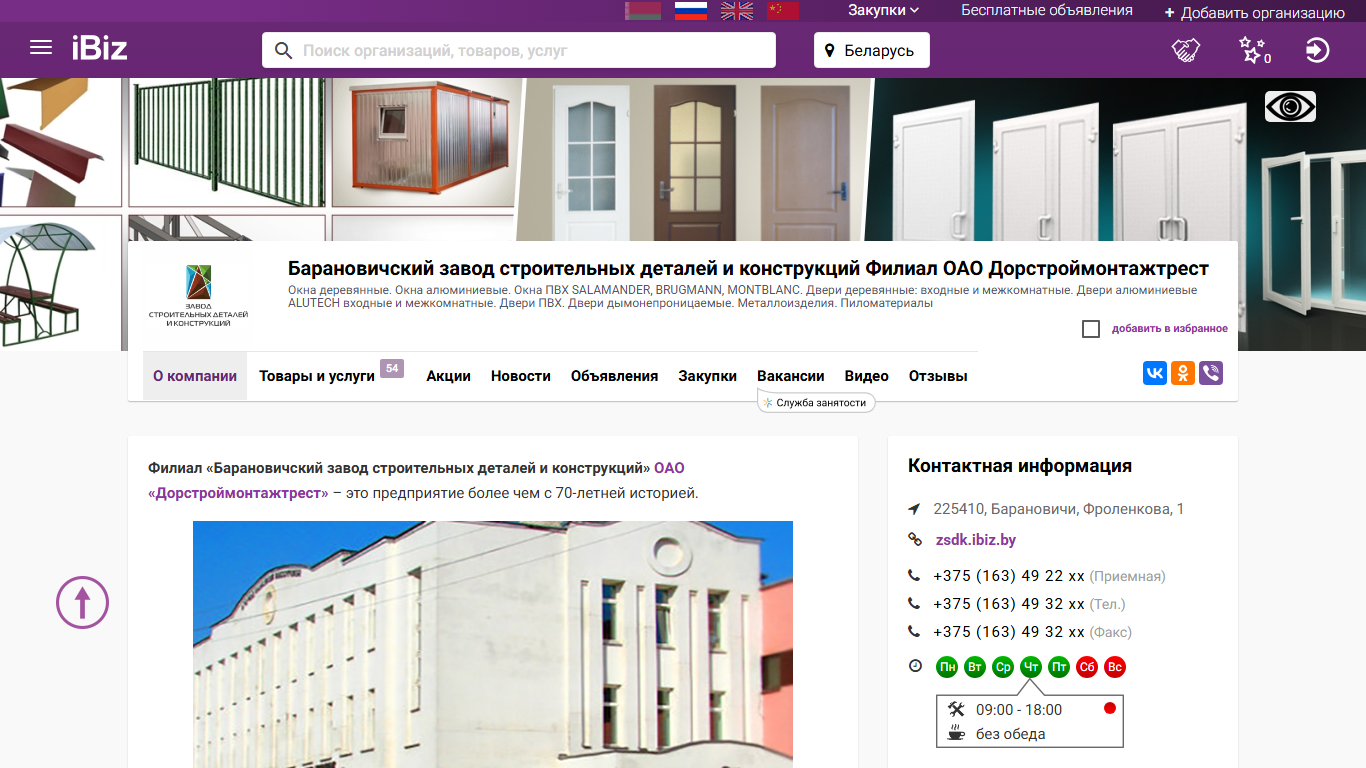Switch language with the Chinese flag
The height and width of the screenshot is (768, 1366).
click(x=783, y=11)
